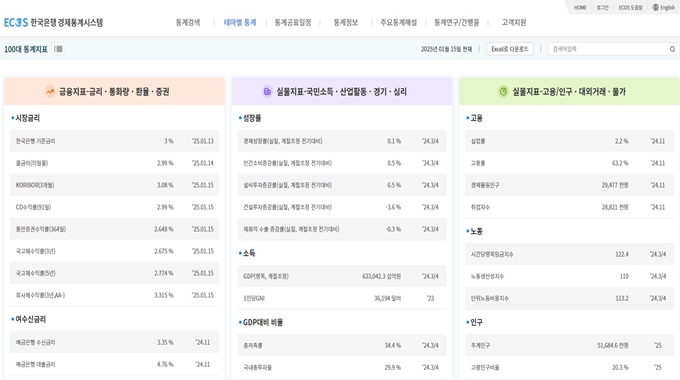Focus the 검색어입력 search field
The image size is (680, 380).
tap(609, 49)
